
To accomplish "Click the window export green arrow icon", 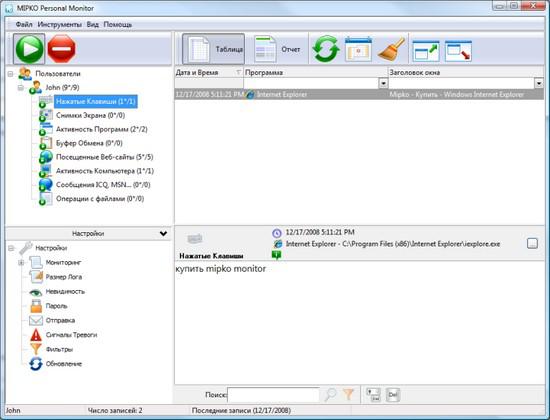I will pyautogui.click(x=425, y=51).
